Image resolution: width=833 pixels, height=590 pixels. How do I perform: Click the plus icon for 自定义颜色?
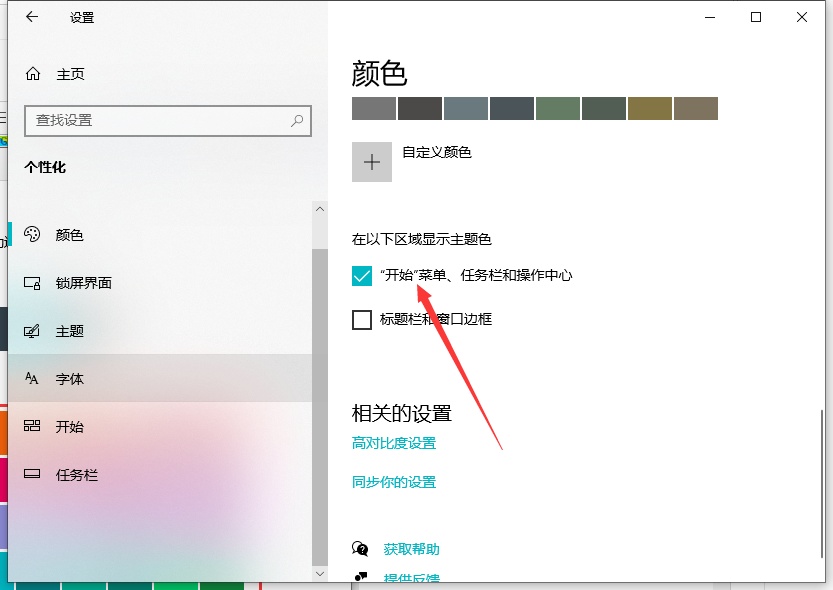point(371,161)
